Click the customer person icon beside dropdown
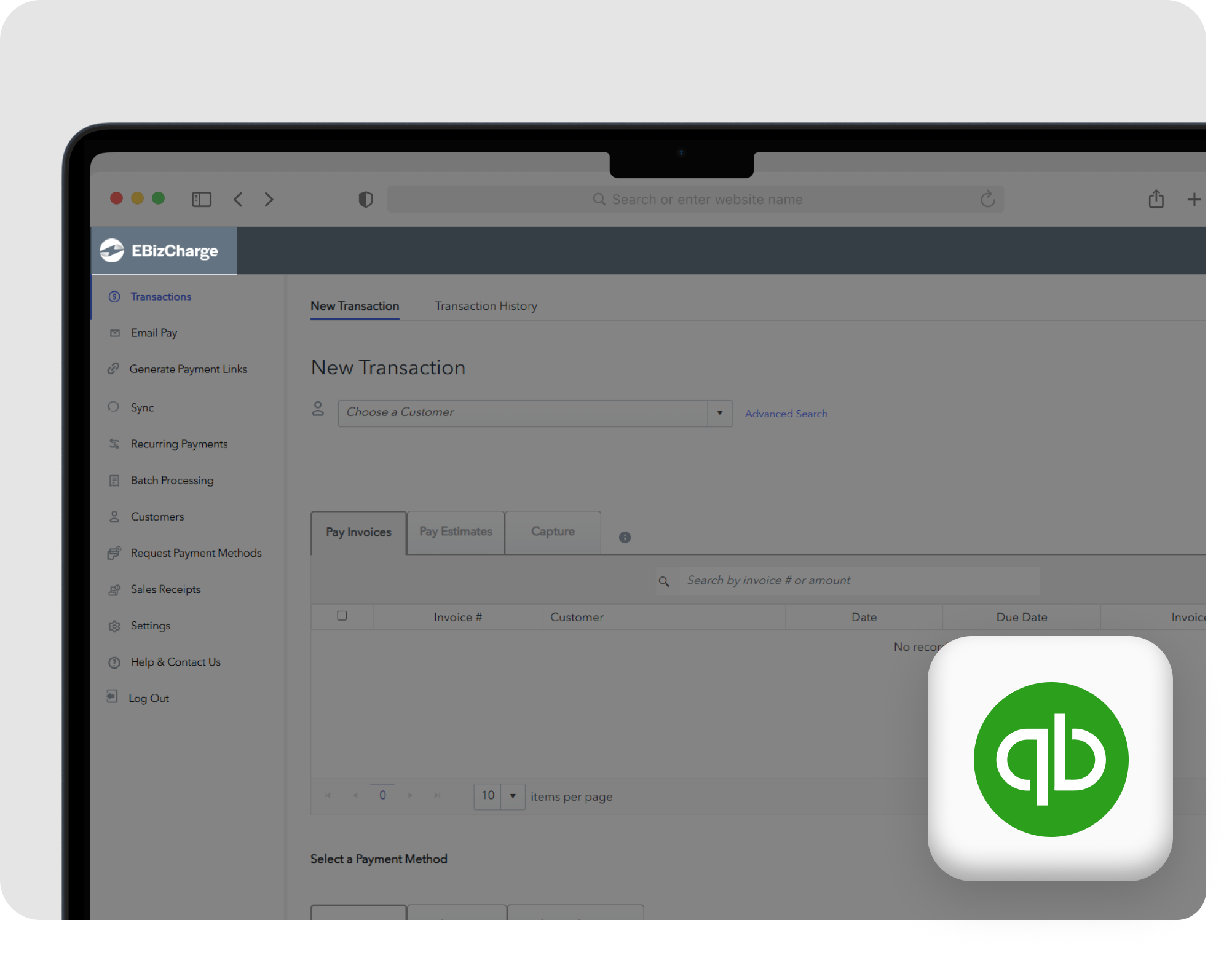 [318, 409]
